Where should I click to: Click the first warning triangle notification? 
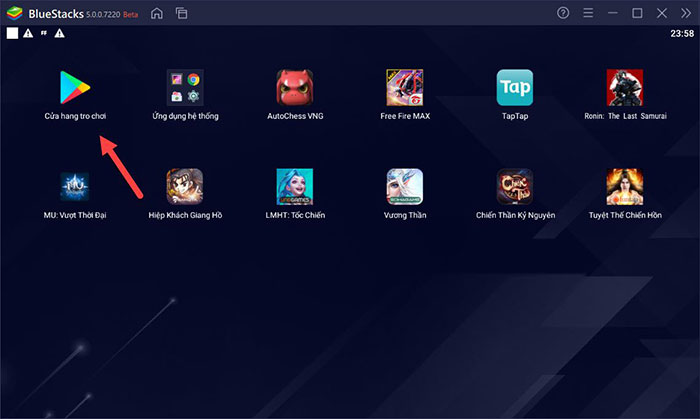(x=28, y=33)
